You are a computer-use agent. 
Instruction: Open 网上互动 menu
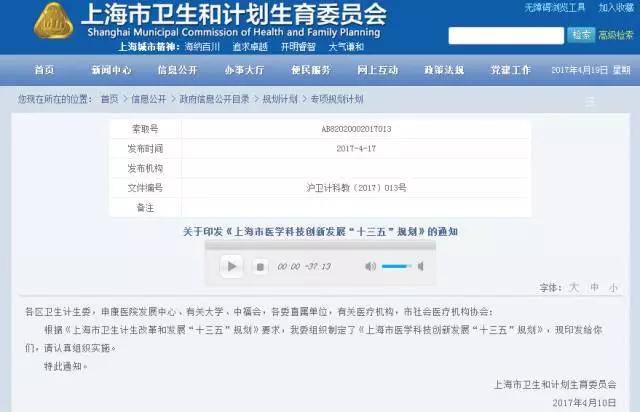pos(378,70)
